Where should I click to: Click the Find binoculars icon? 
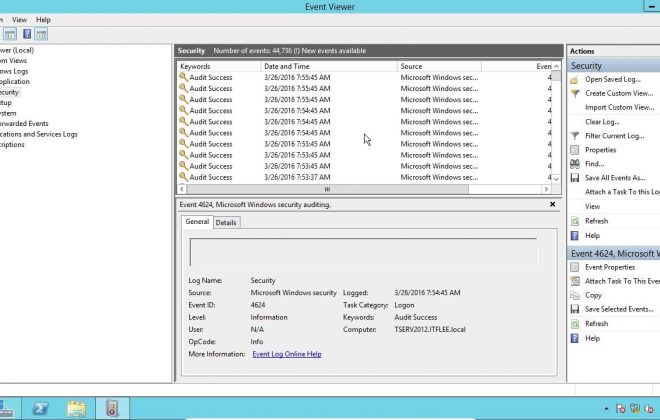[575, 164]
